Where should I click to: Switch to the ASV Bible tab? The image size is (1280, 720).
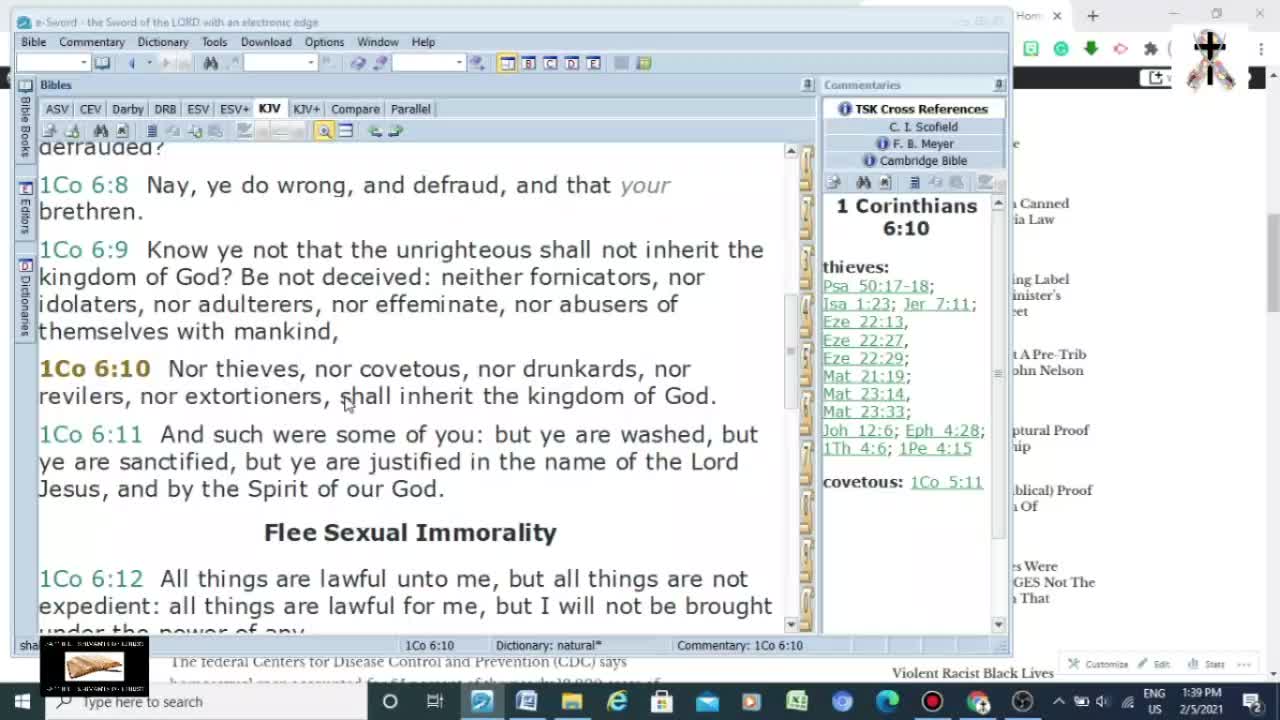click(57, 109)
